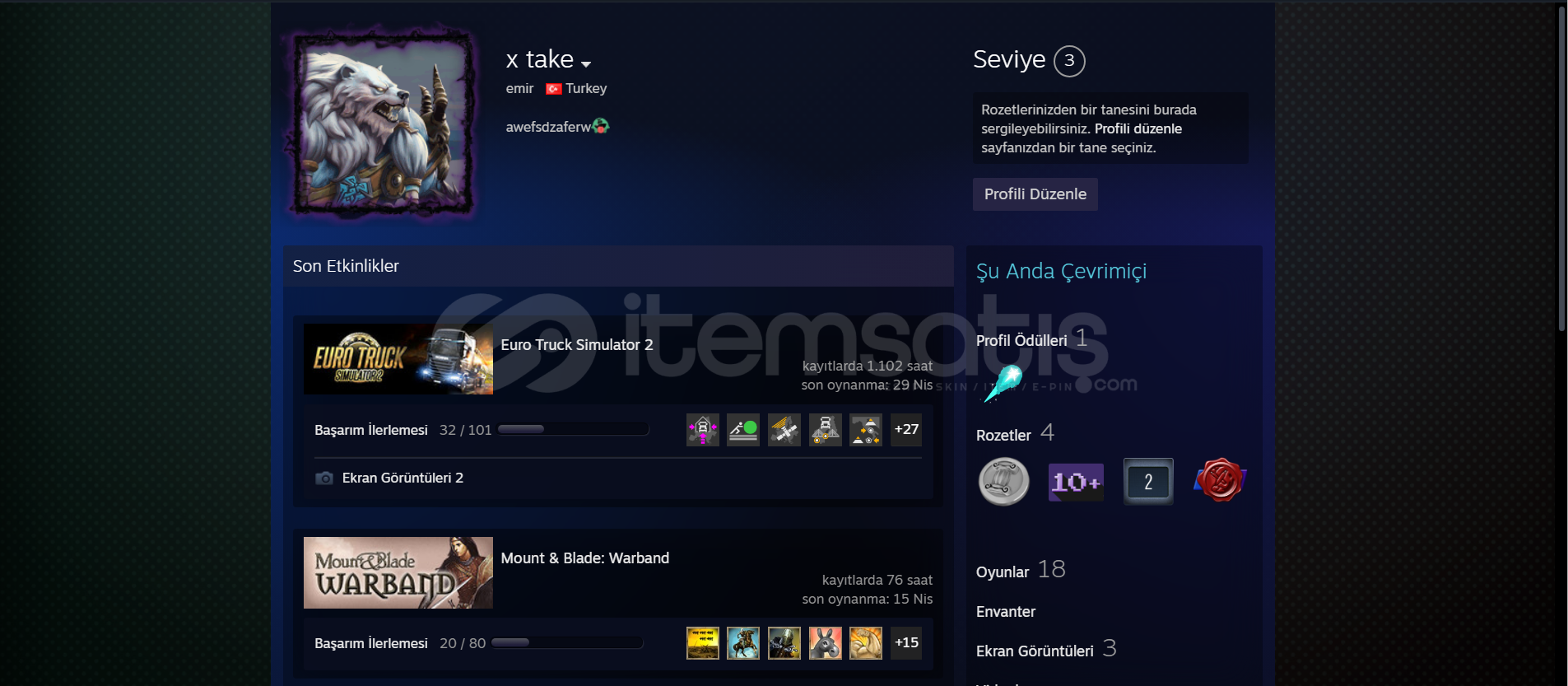The image size is (1568, 686).
Task: Click the emoticon next to awefsdzaferw
Action: [601, 126]
